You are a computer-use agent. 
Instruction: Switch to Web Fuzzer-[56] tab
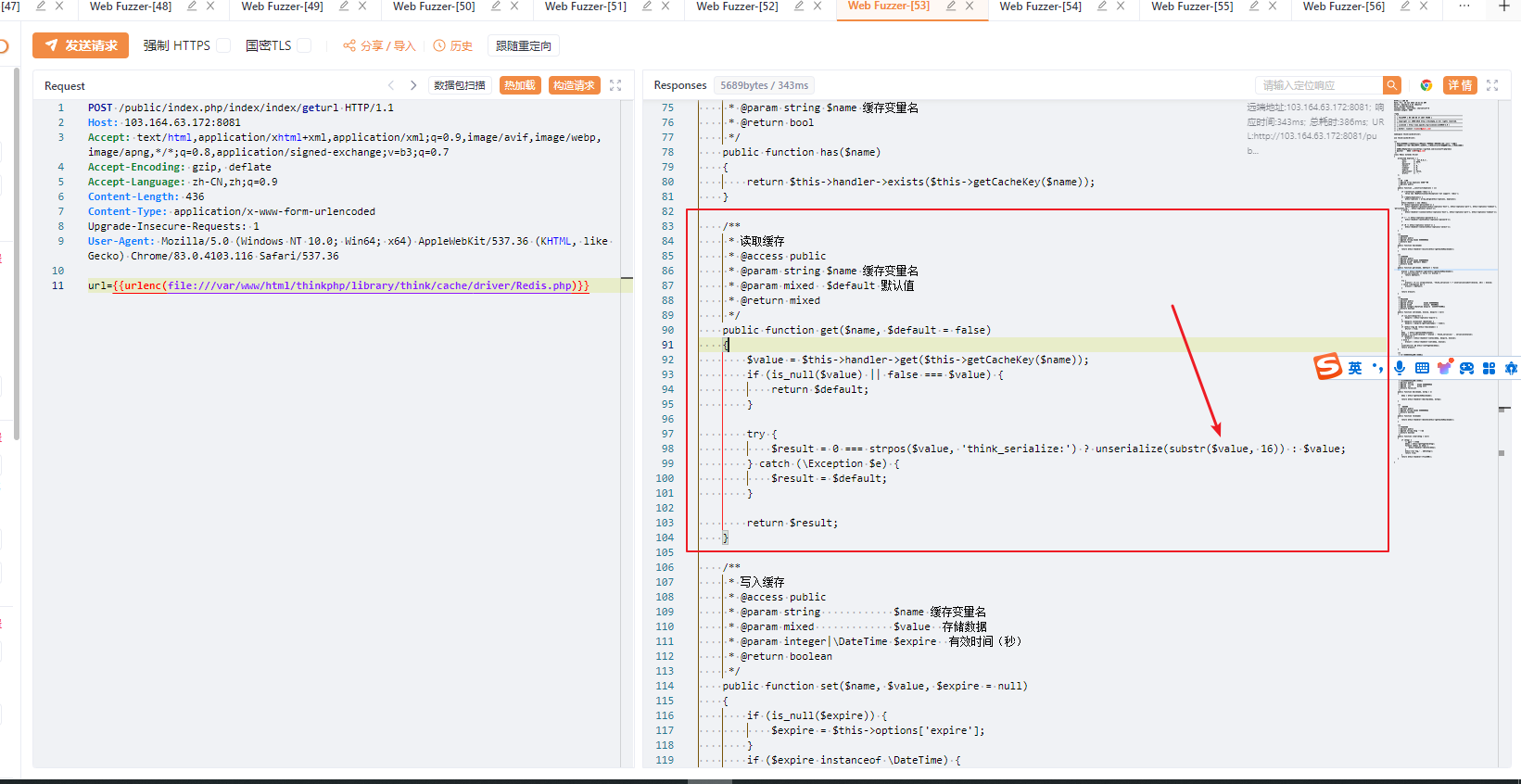(x=1344, y=6)
